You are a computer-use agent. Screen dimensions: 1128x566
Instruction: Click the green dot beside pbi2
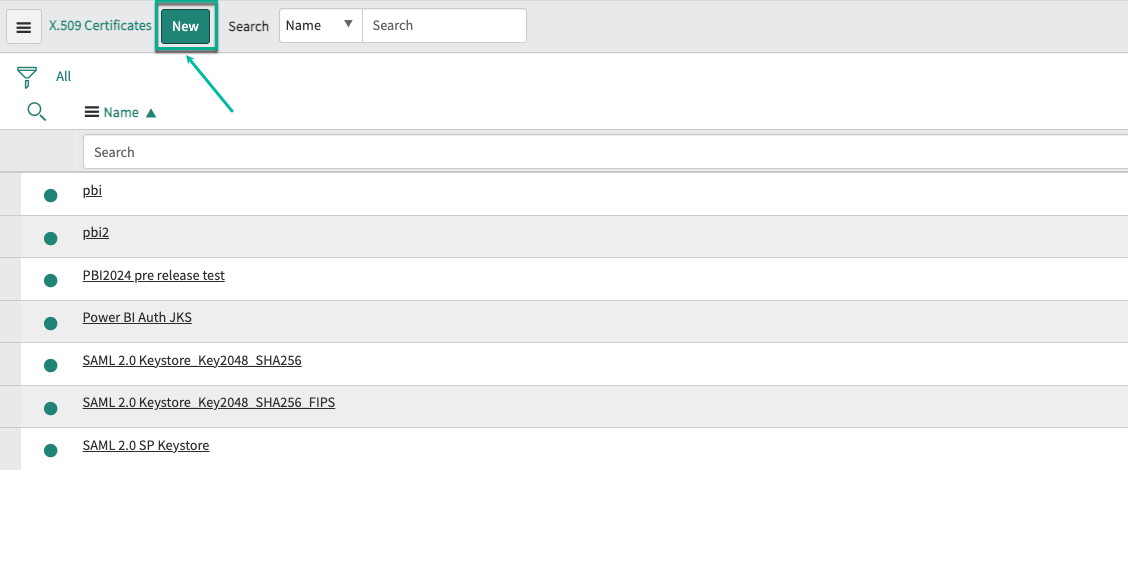pos(51,238)
